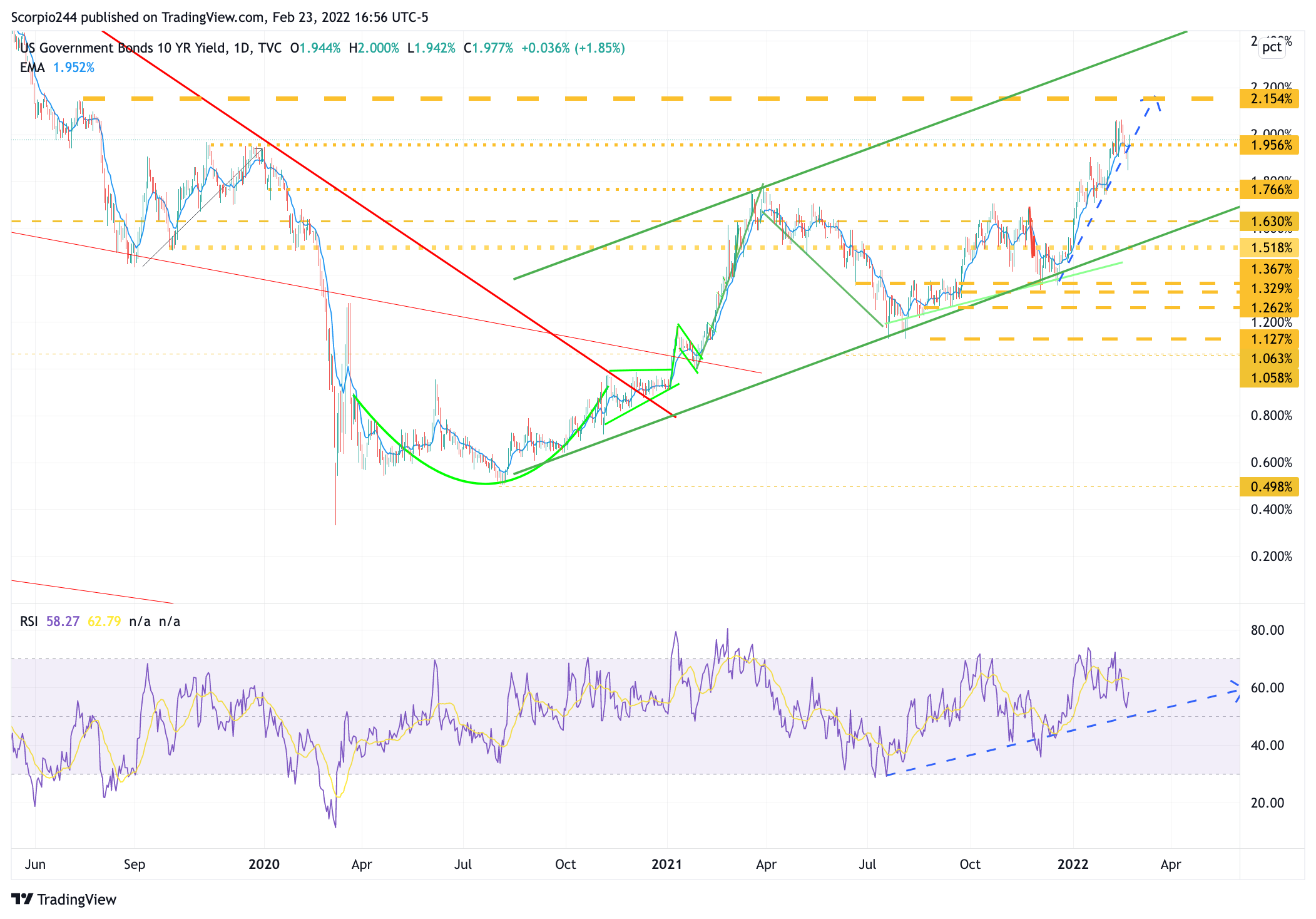Click the 1.630% price level label

click(1270, 222)
